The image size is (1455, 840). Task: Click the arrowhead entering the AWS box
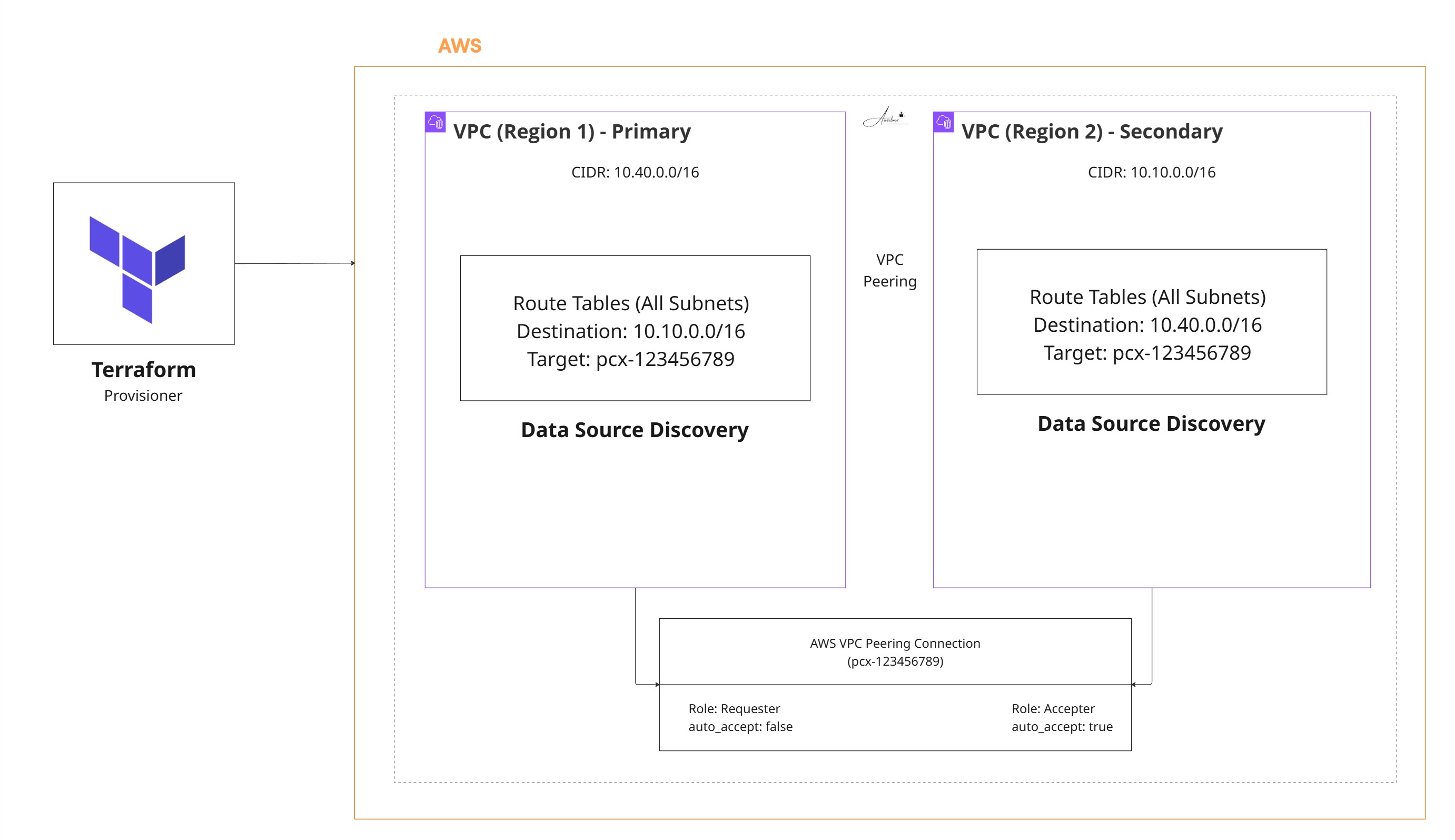coord(353,263)
